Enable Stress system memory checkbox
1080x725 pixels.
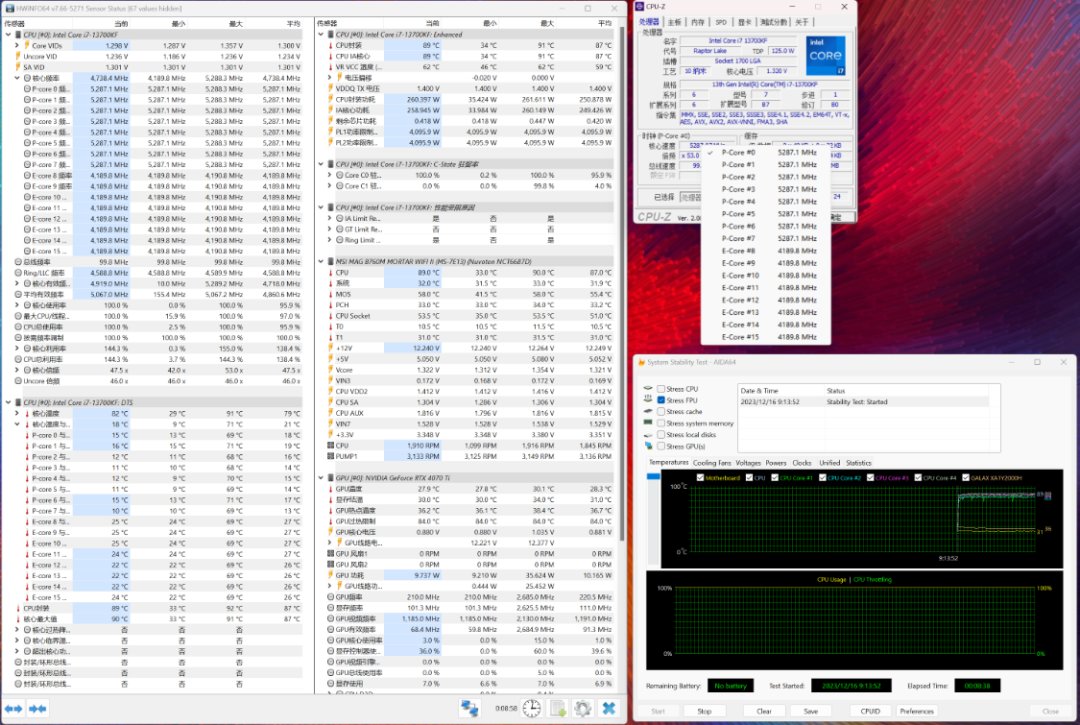(661, 423)
